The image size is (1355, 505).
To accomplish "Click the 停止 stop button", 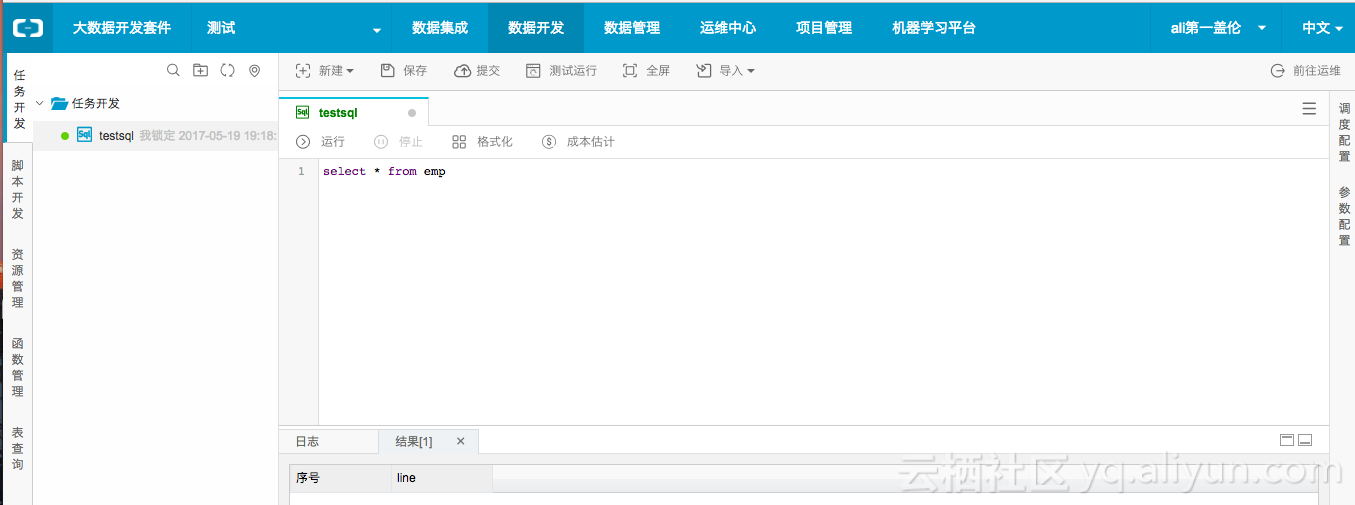I will point(398,142).
